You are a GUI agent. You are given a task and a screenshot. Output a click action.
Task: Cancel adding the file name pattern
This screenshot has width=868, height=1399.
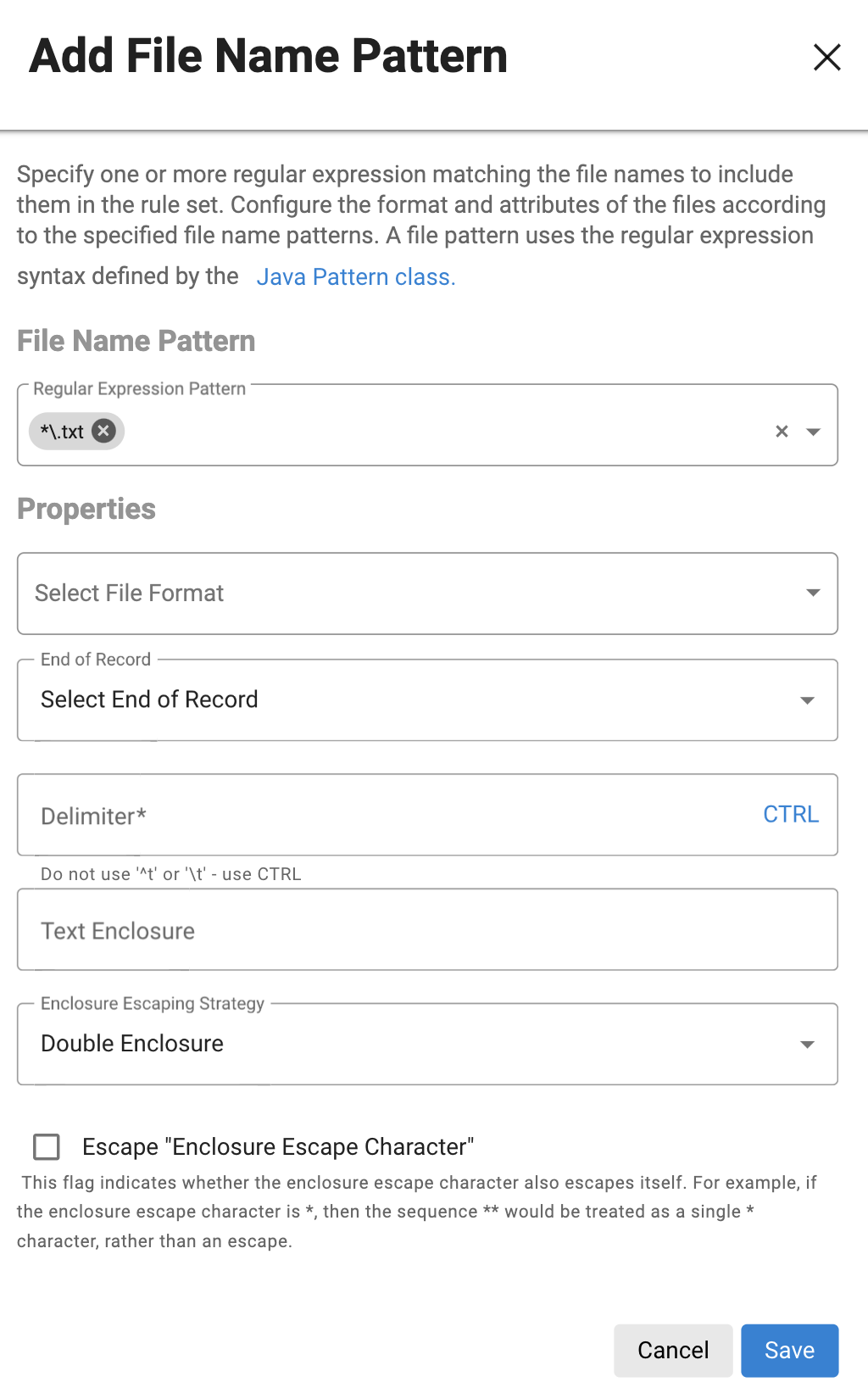672,1350
